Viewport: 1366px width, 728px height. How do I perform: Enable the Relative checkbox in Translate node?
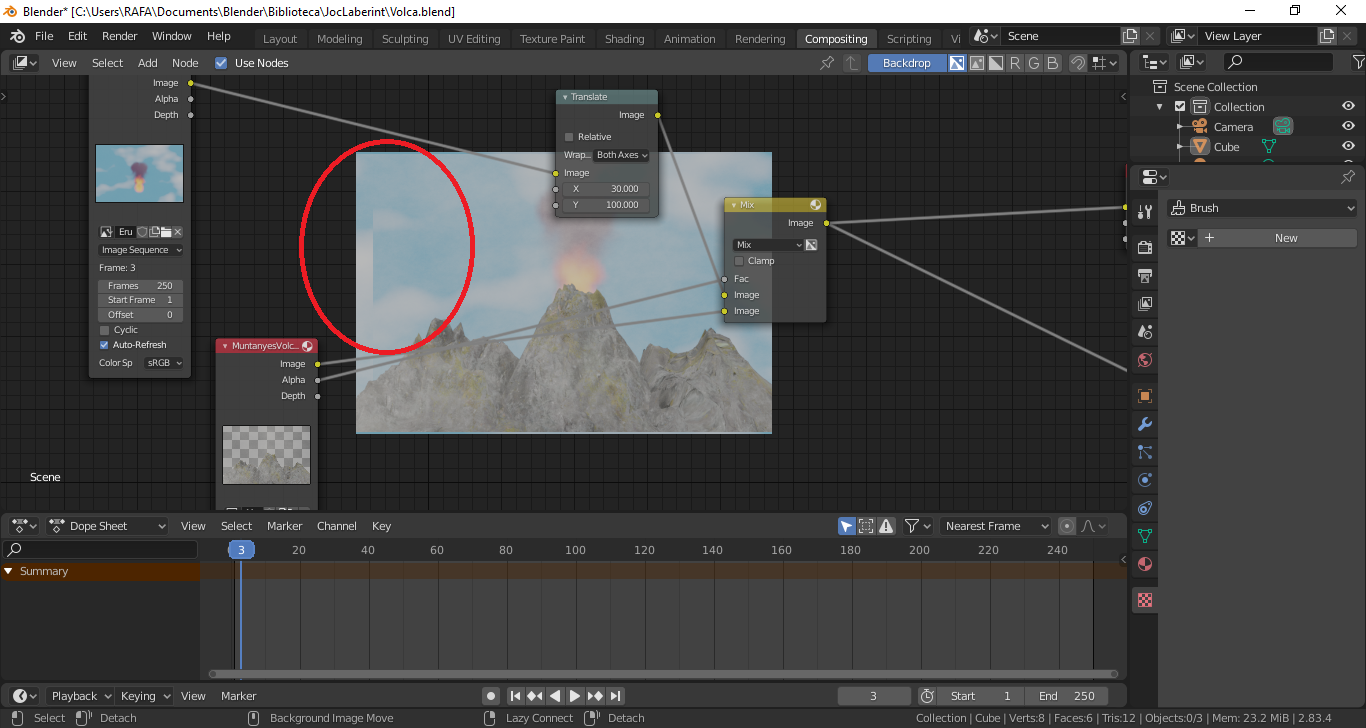(569, 137)
